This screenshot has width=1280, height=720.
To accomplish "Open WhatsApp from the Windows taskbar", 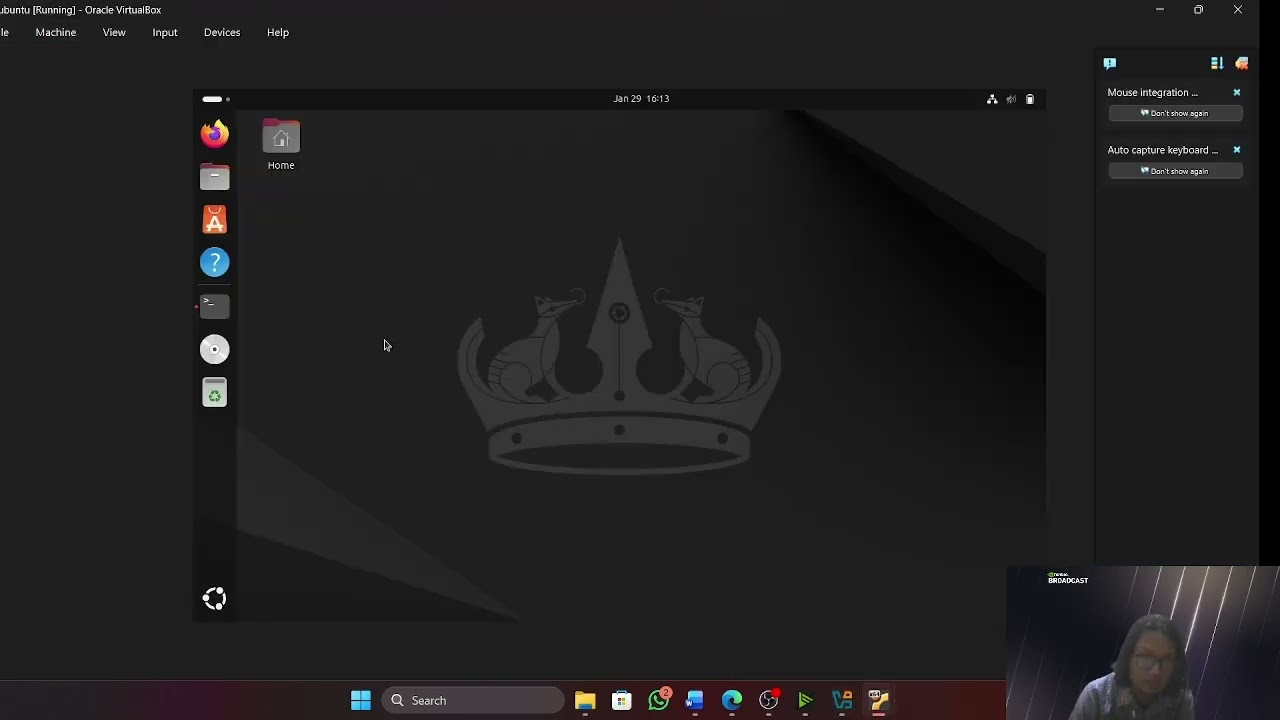I will click(x=659, y=701).
